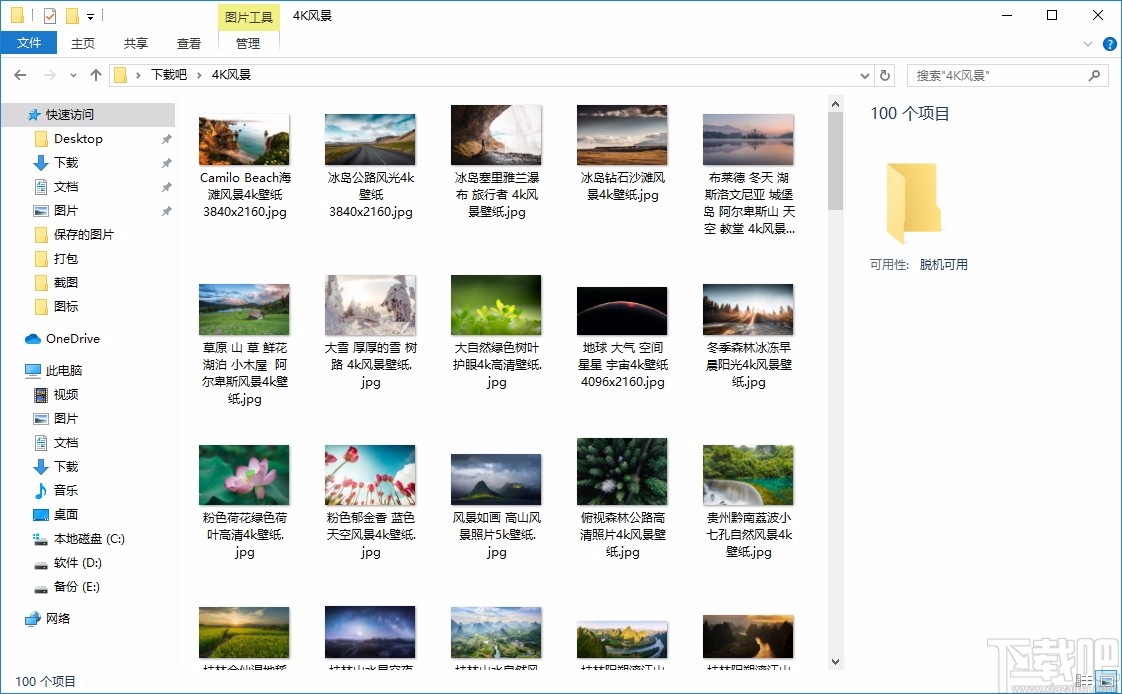Click the search magnifier icon

(x=1093, y=75)
